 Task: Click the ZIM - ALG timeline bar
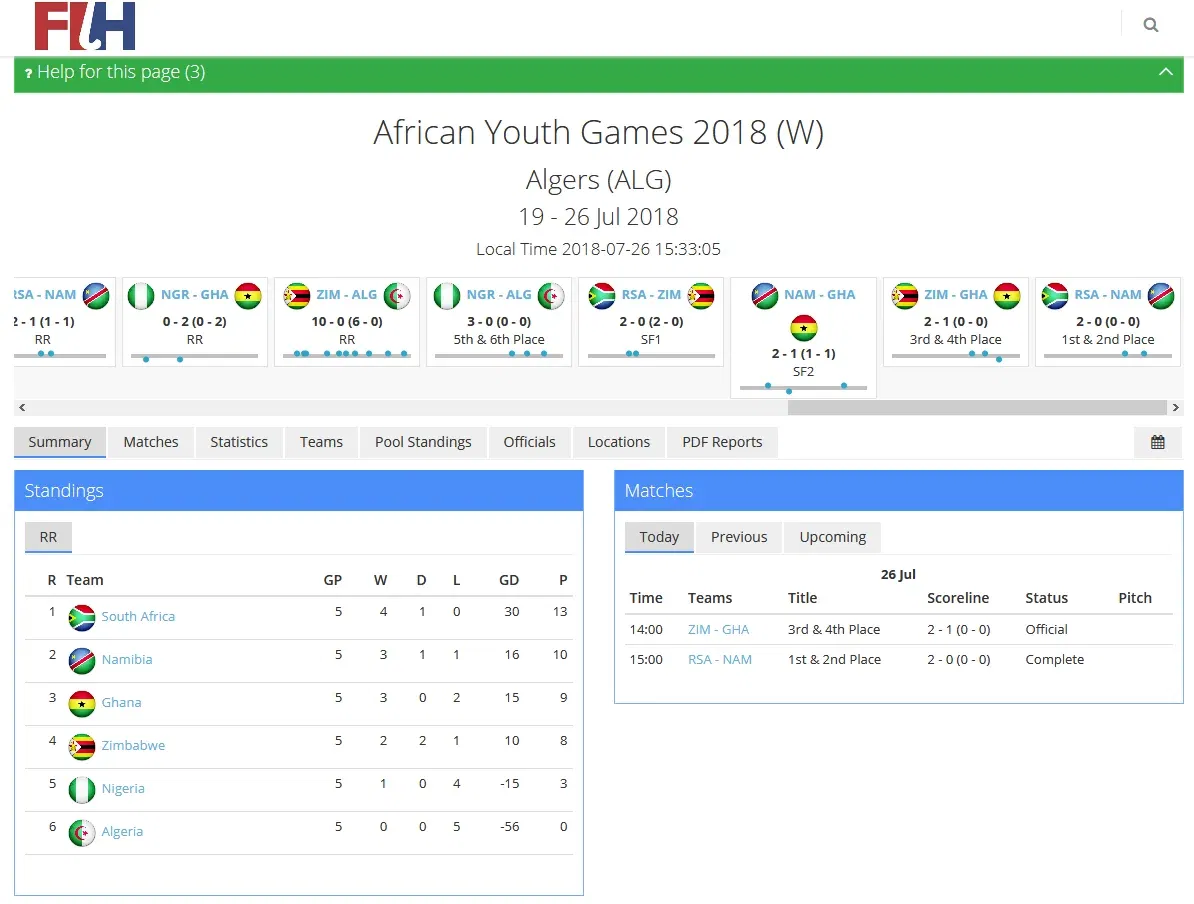(347, 354)
